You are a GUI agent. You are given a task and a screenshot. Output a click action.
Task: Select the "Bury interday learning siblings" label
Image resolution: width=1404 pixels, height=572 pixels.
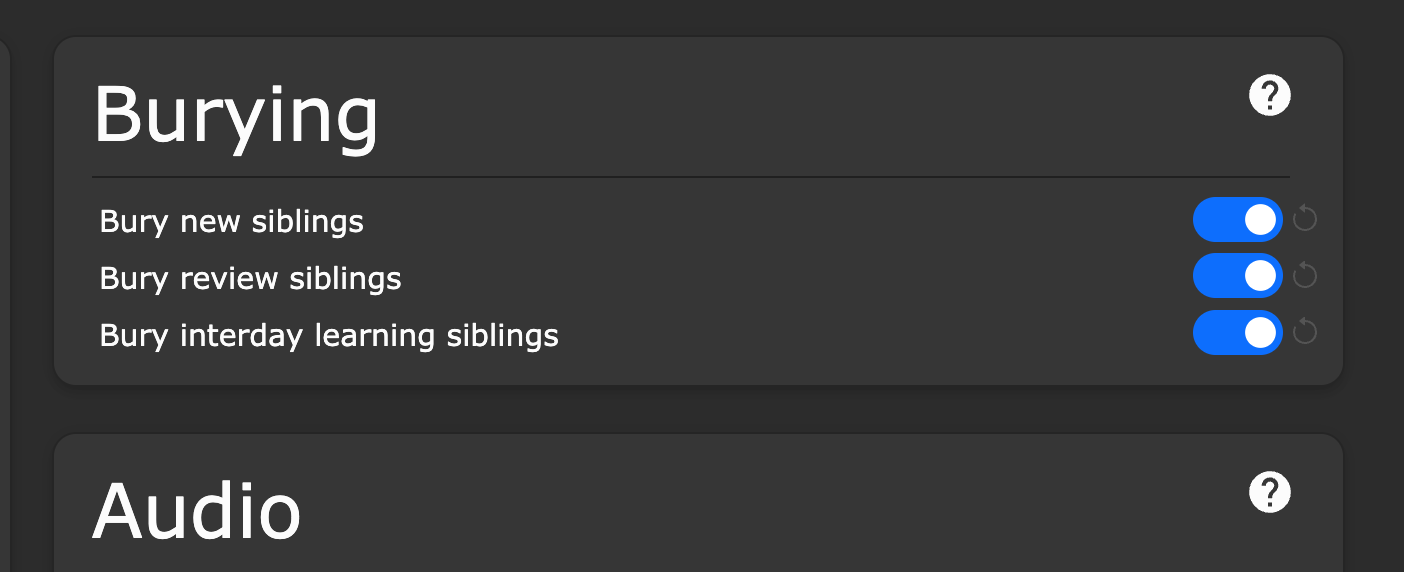(x=329, y=335)
